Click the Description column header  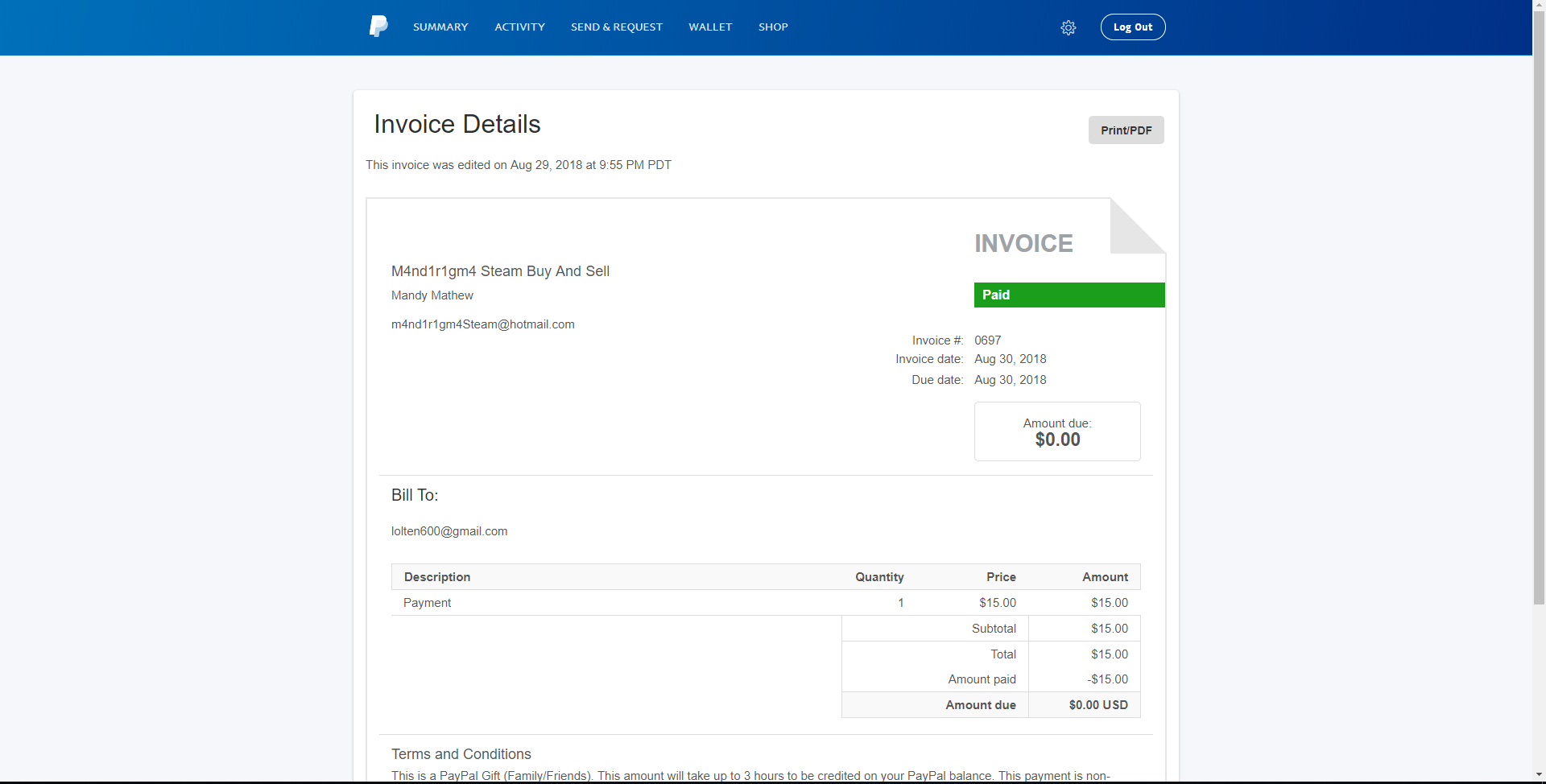click(x=437, y=577)
